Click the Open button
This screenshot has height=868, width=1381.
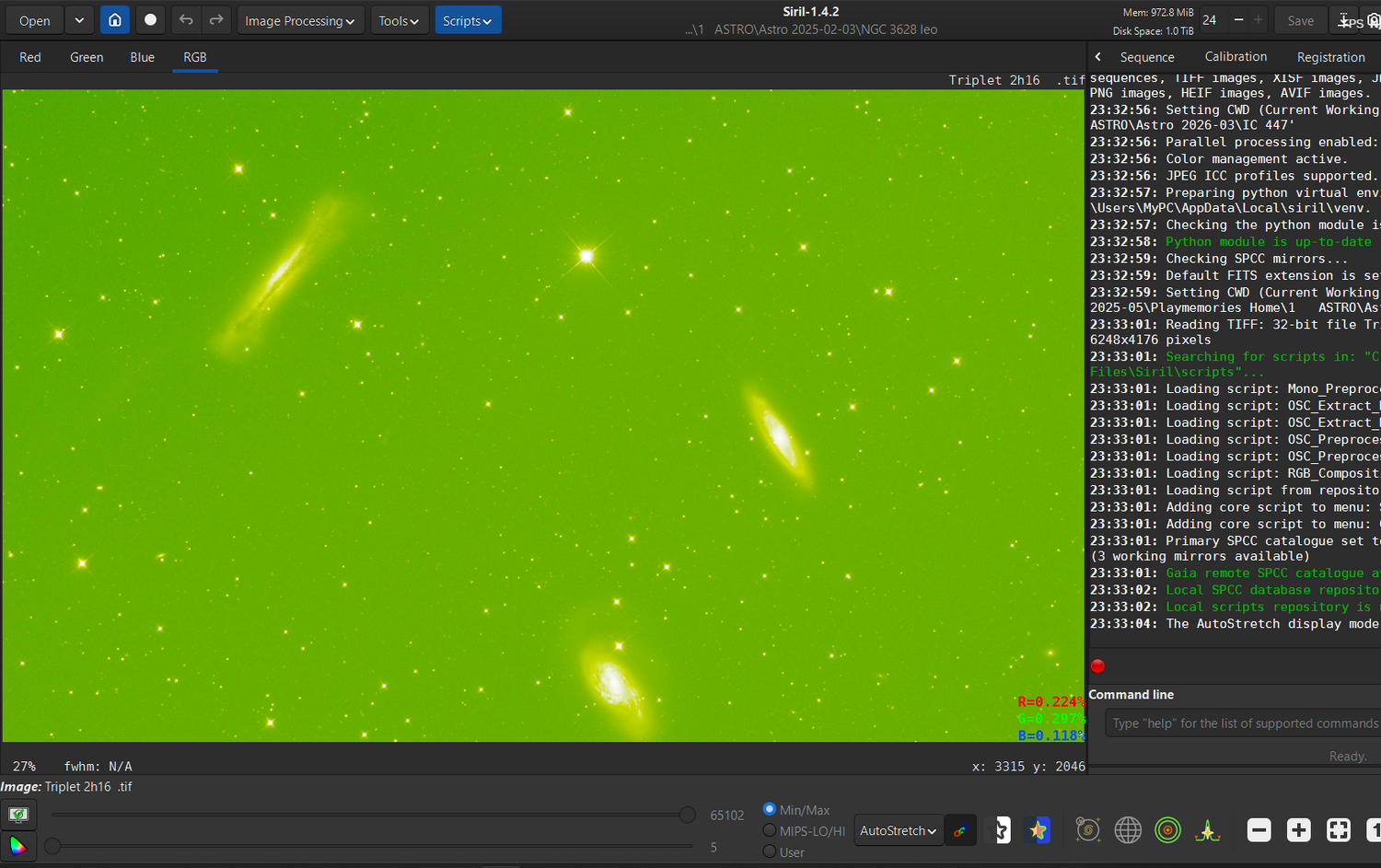[35, 20]
